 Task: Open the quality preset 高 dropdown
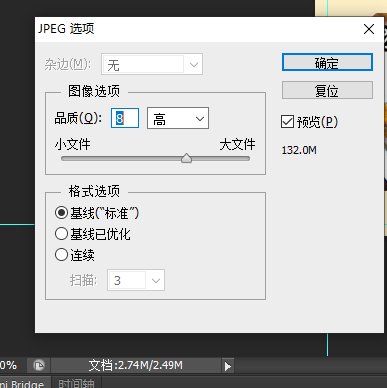[x=178, y=118]
